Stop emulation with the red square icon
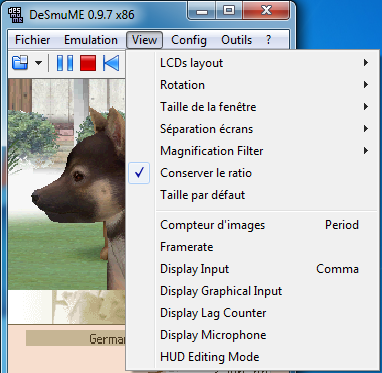 [88, 63]
